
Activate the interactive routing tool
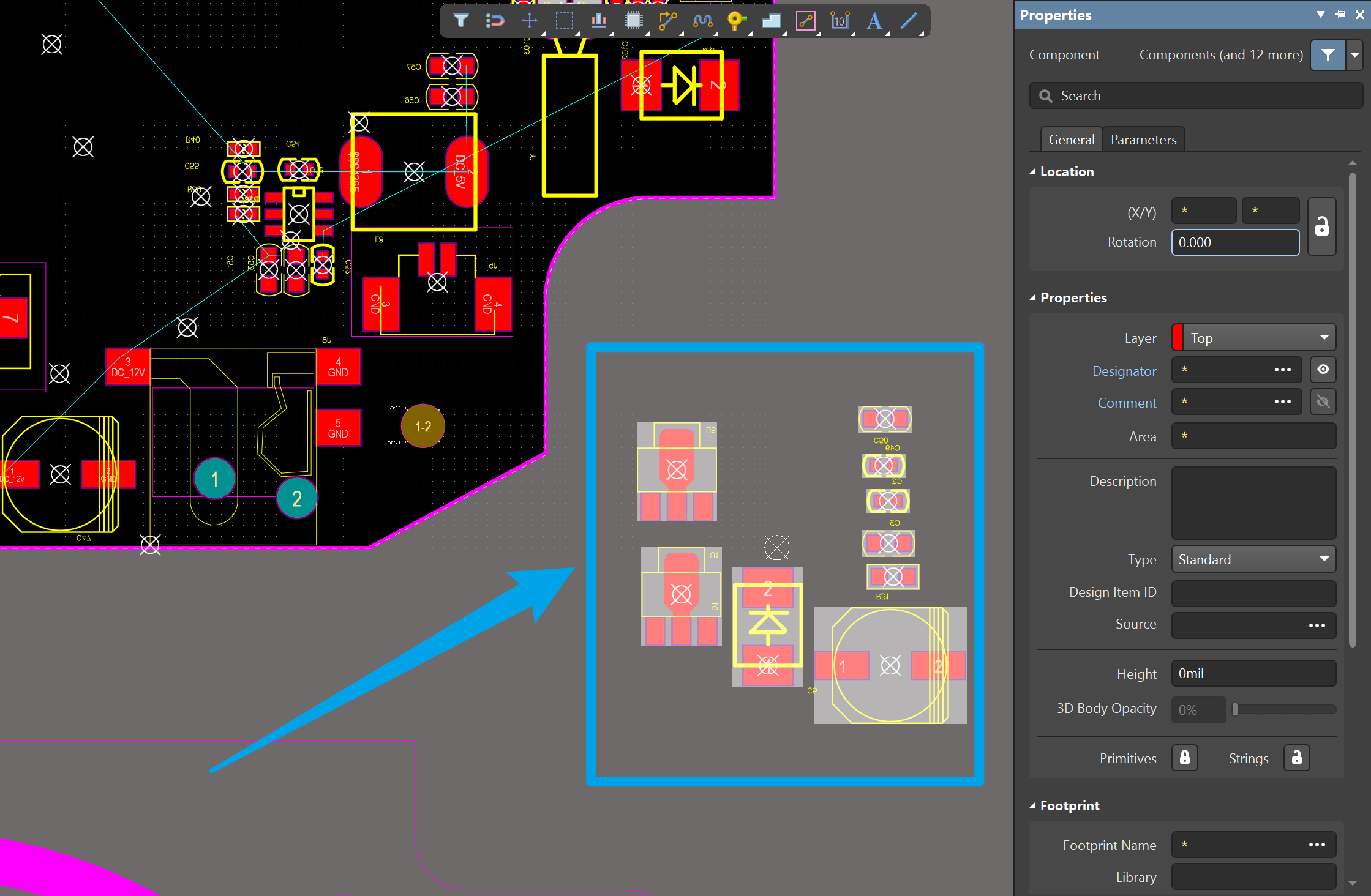pyautogui.click(x=667, y=21)
